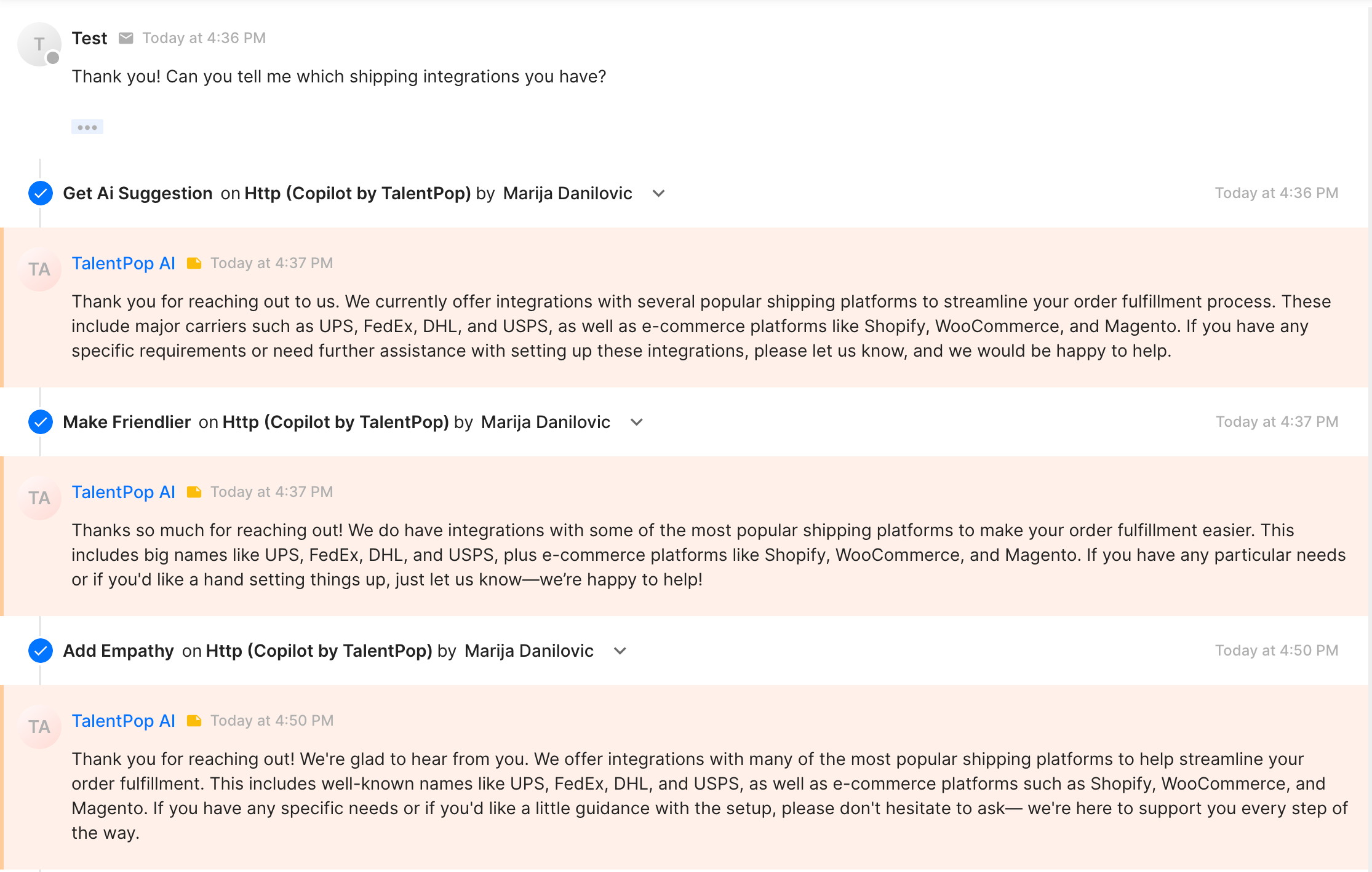Viewport: 1372px width, 872px height.
Task: Click the Make Friendlier event title
Action: pos(127,422)
